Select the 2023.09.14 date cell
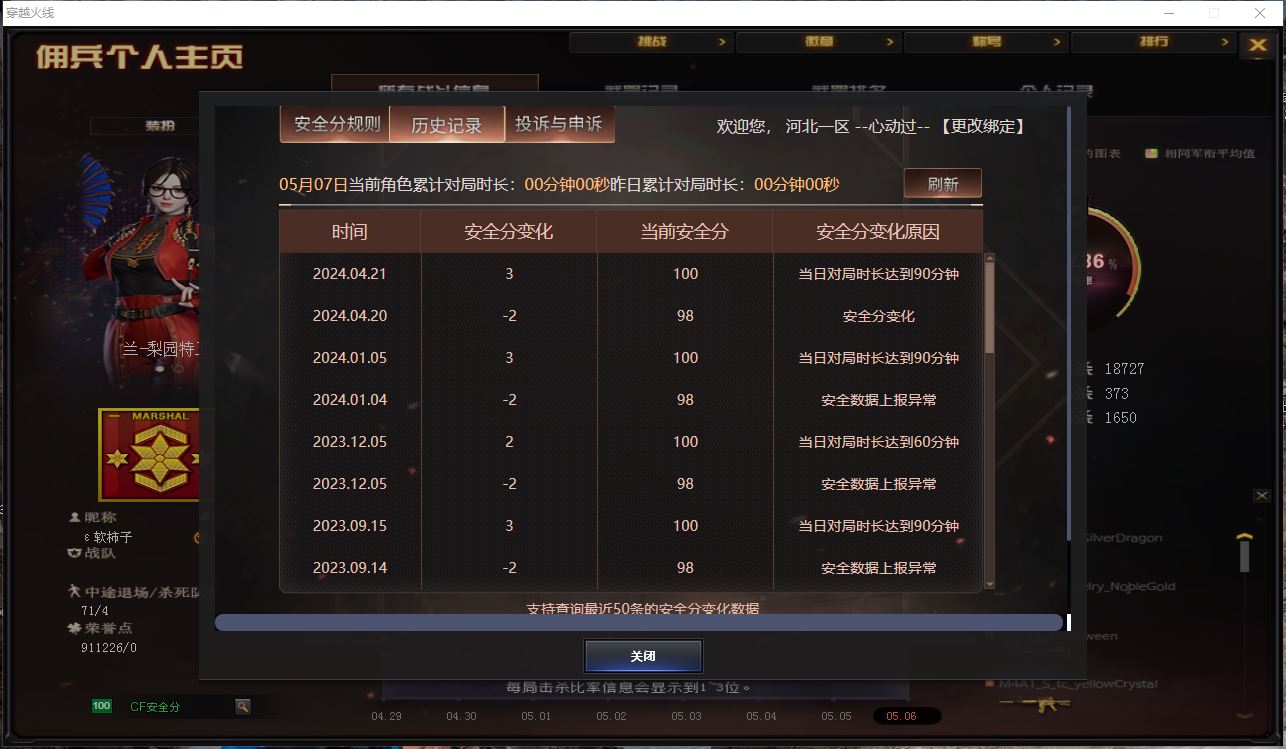Viewport: 1286px width, 749px height. coord(350,568)
